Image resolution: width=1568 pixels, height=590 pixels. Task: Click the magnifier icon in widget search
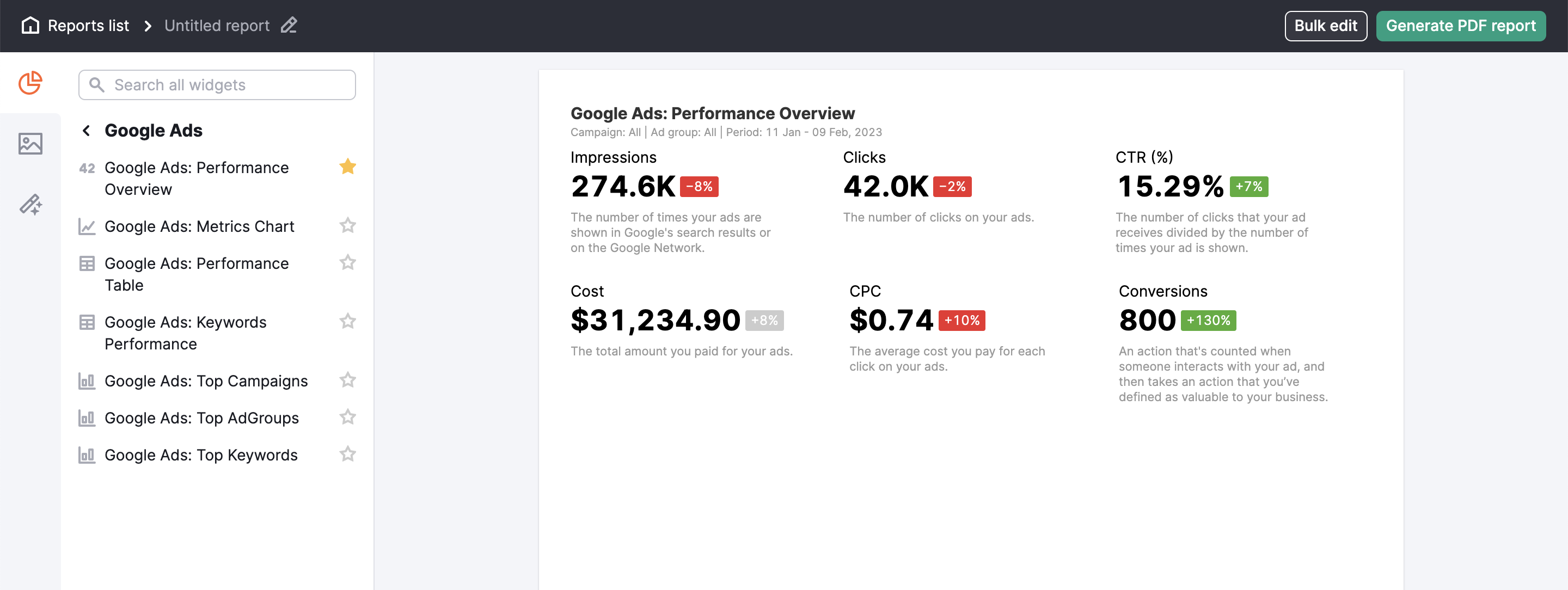97,84
